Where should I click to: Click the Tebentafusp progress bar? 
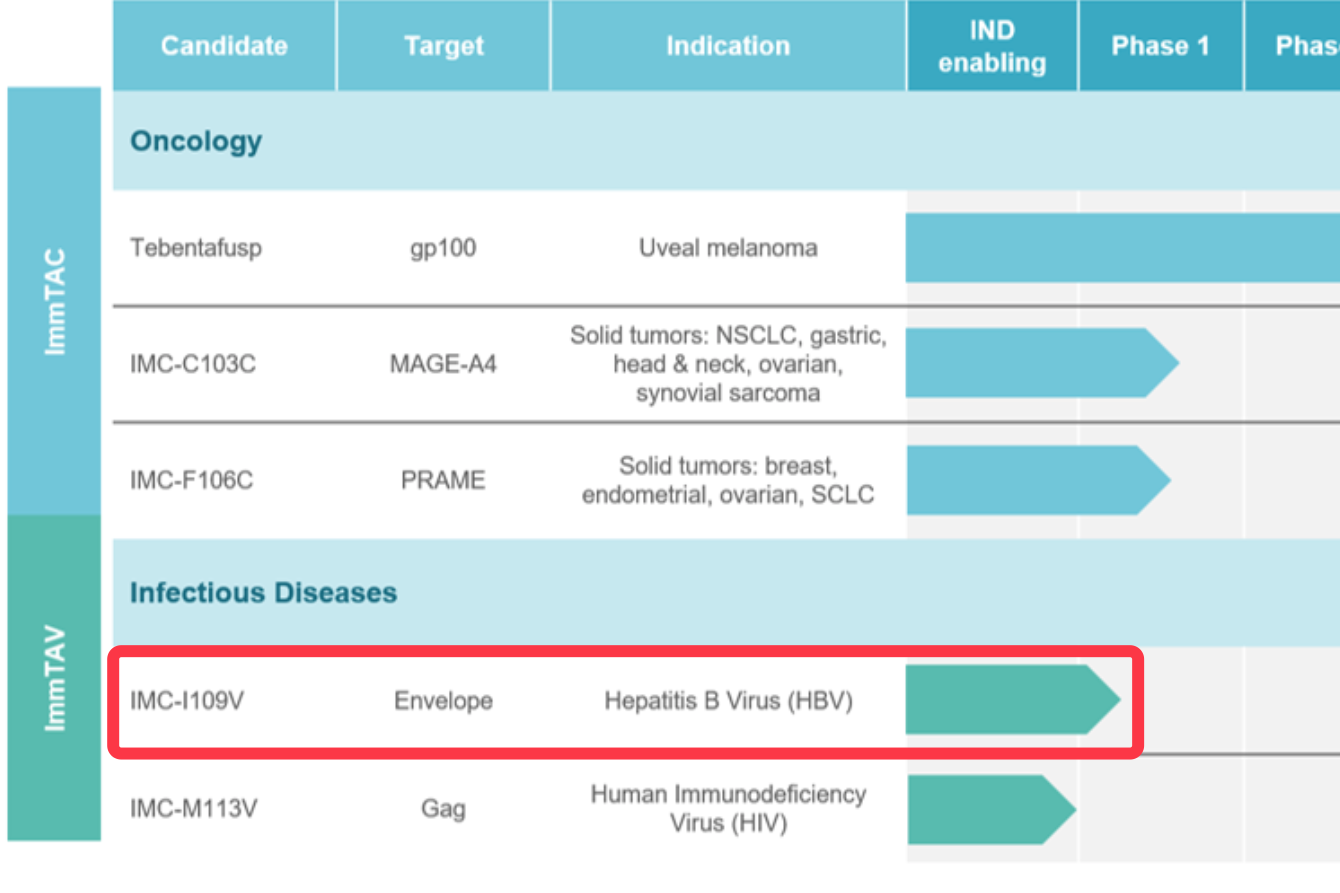coord(1120,247)
